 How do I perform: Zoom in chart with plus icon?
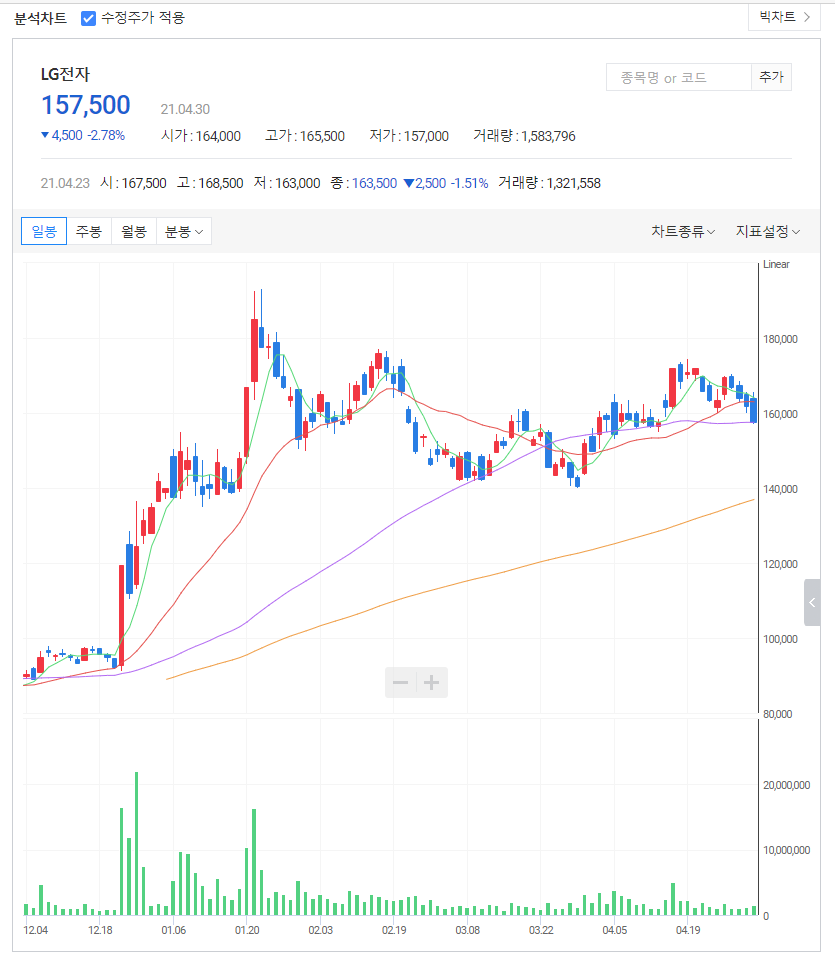[x=432, y=683]
